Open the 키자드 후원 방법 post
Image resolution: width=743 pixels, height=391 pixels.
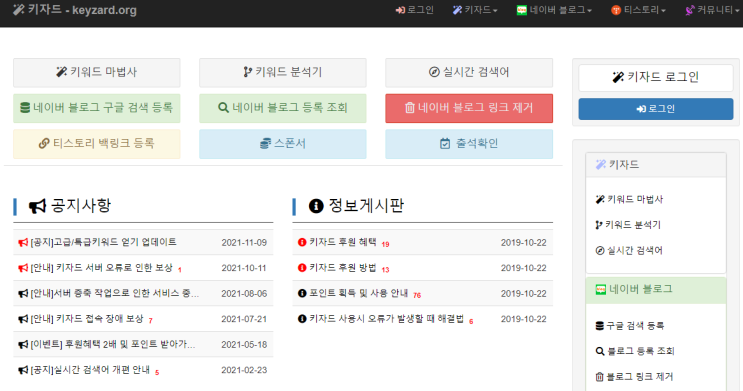click(343, 268)
